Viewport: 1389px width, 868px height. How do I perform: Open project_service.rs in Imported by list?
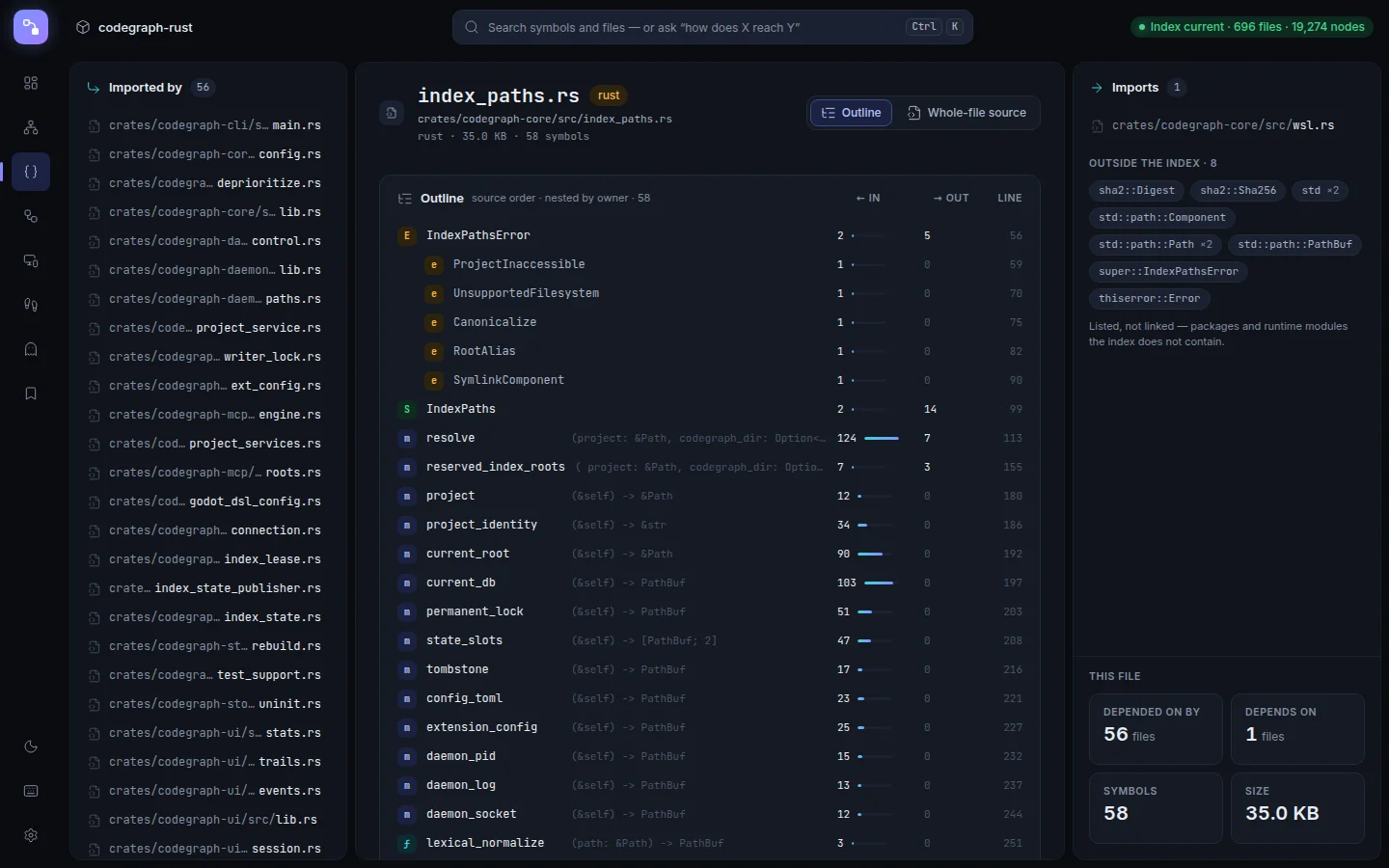click(x=204, y=328)
